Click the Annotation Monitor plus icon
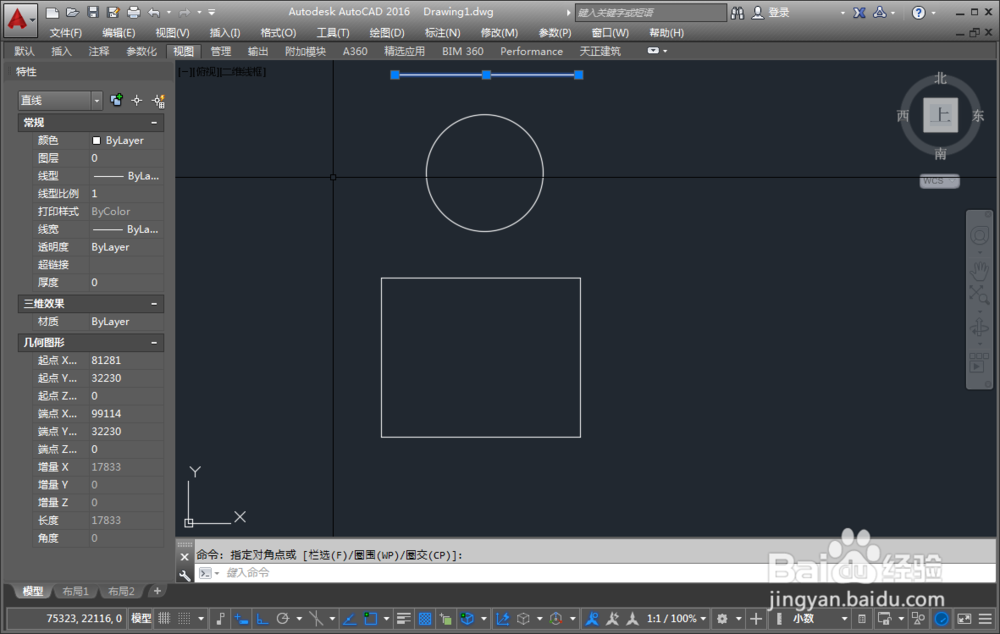The width and height of the screenshot is (1000, 634). [x=756, y=619]
